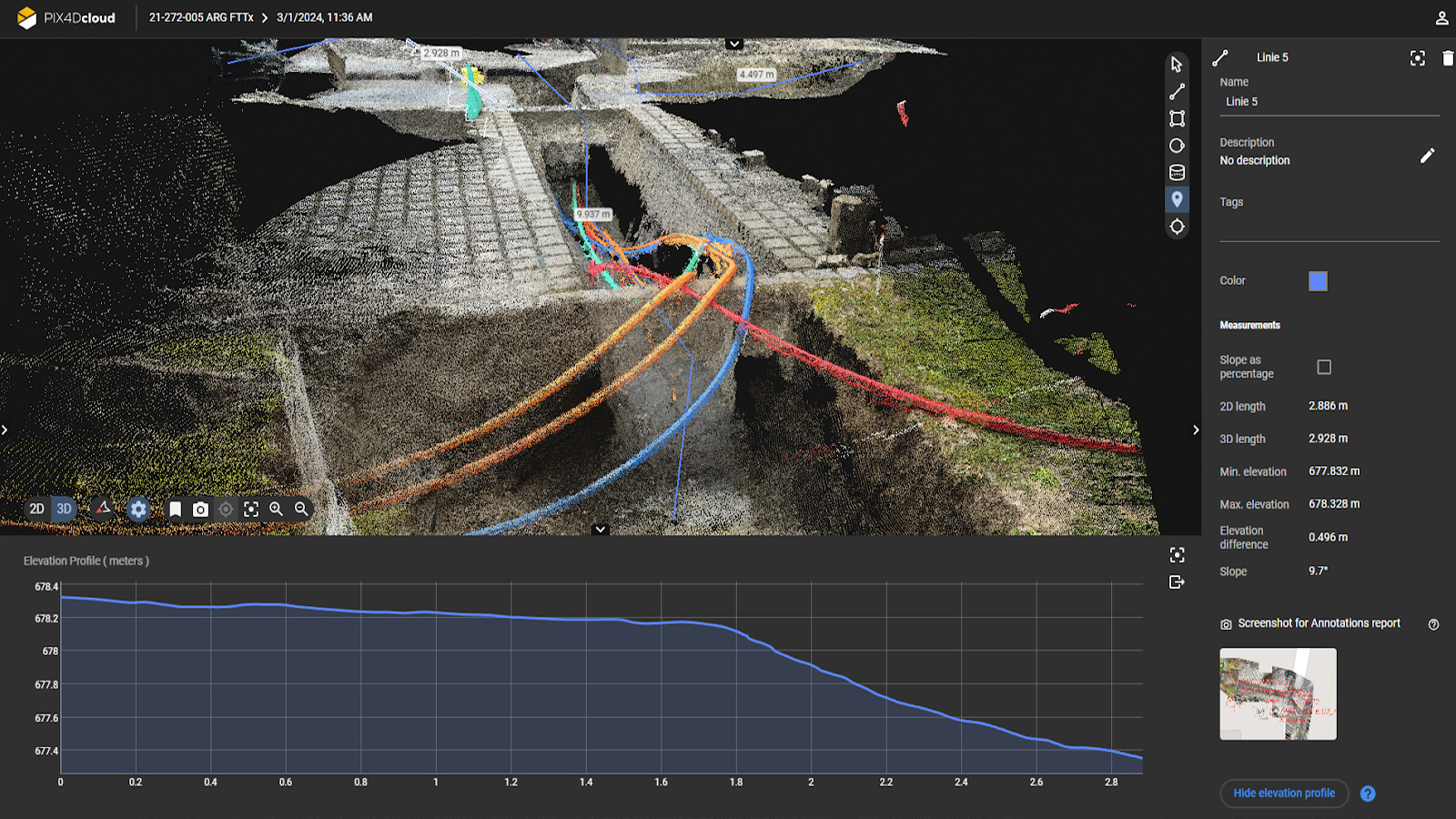Collapse the elevation profile with bottom chevron
Image resolution: width=1456 pixels, height=819 pixels.
point(600,529)
